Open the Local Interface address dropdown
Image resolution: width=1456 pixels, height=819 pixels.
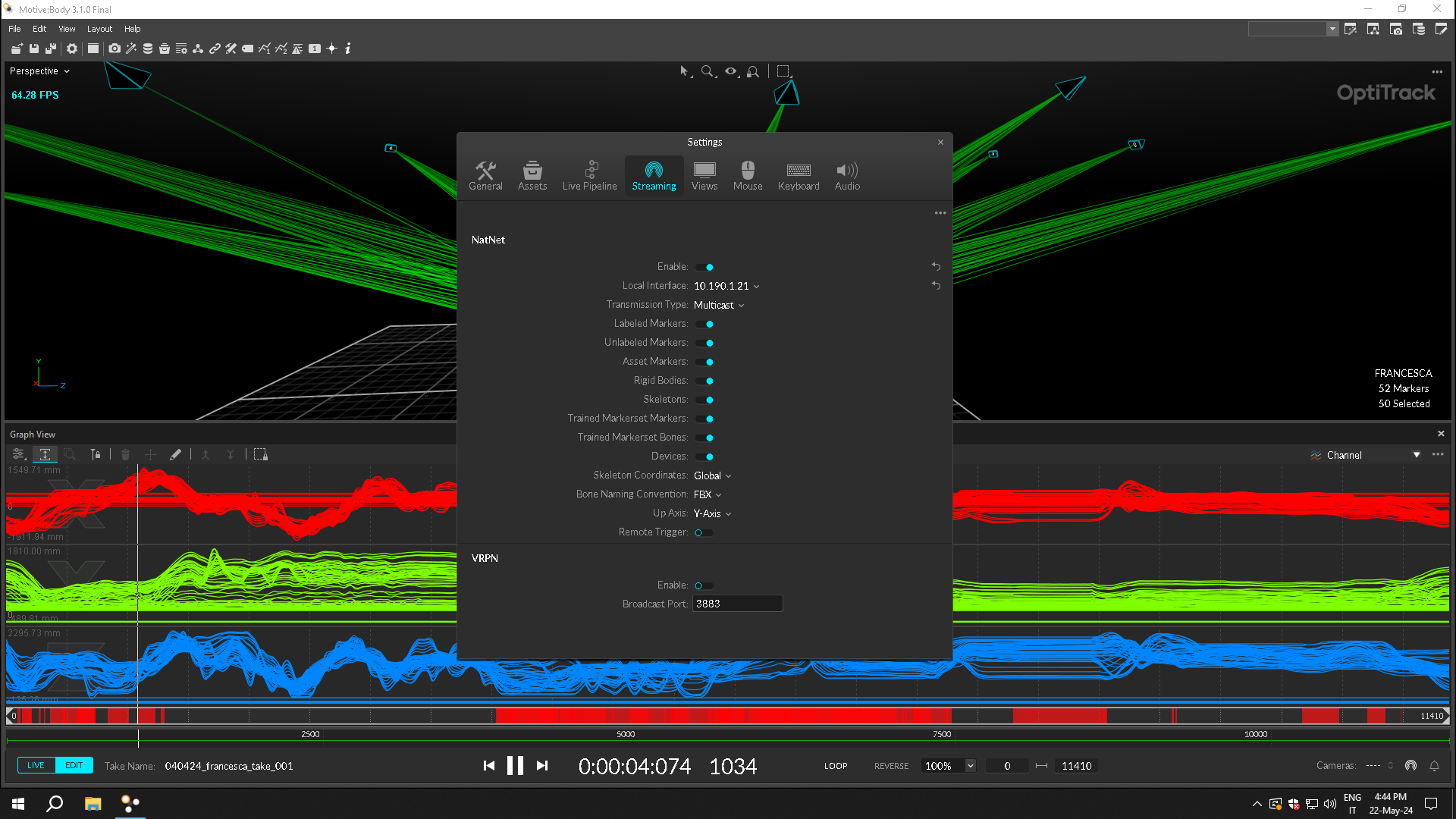(725, 286)
